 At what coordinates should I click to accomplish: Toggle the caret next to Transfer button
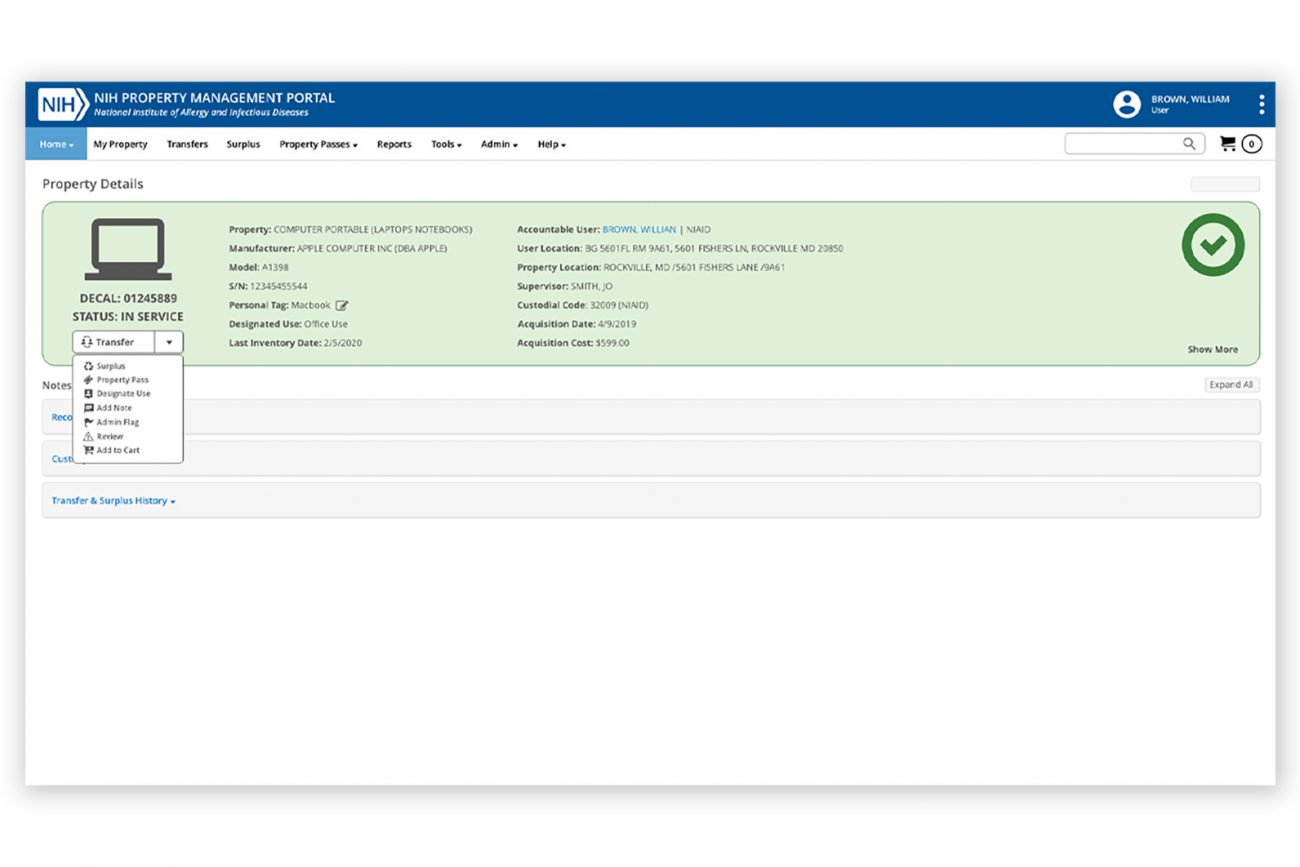(x=169, y=342)
